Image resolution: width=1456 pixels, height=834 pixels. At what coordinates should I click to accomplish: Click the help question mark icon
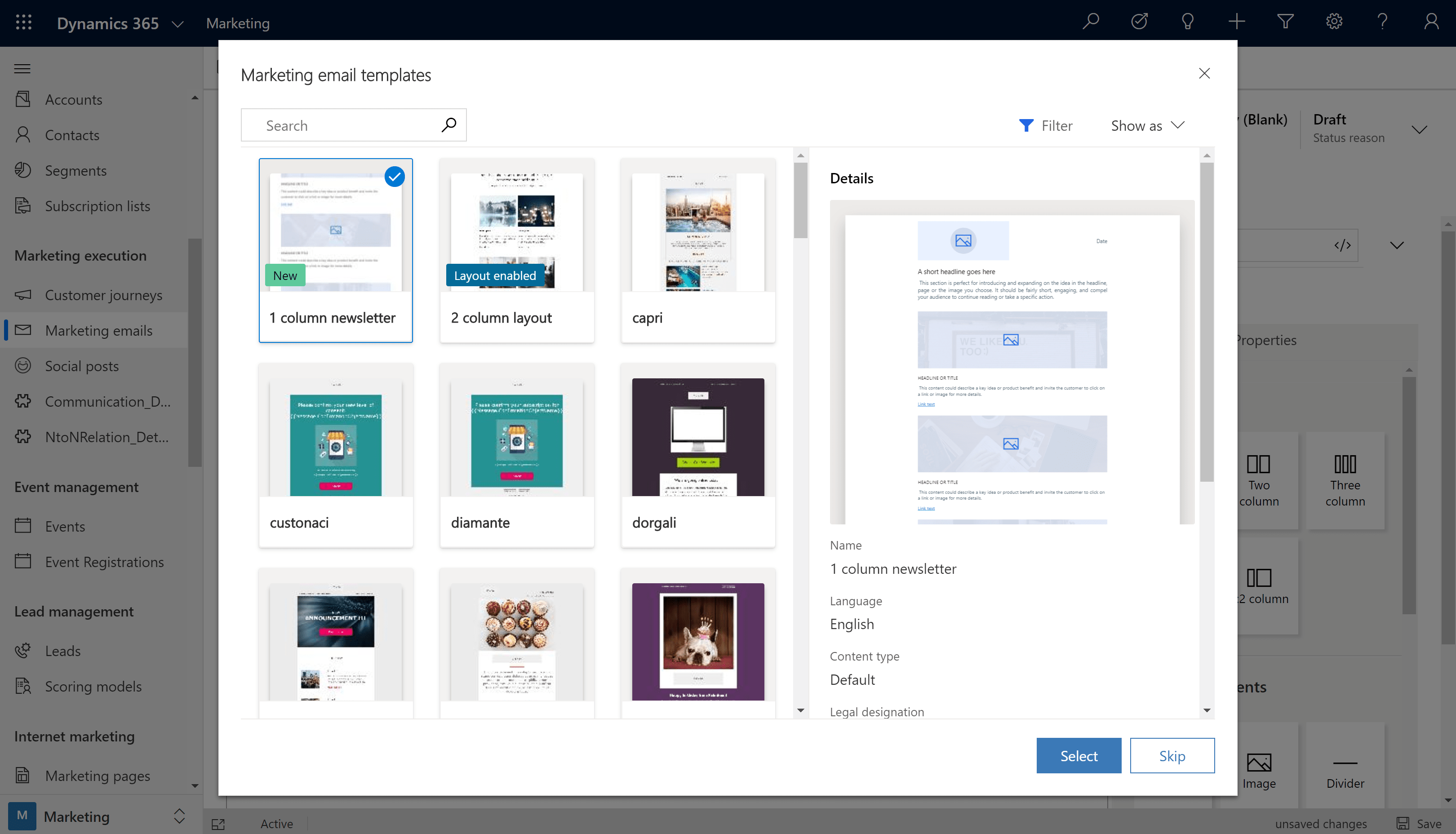click(1382, 22)
